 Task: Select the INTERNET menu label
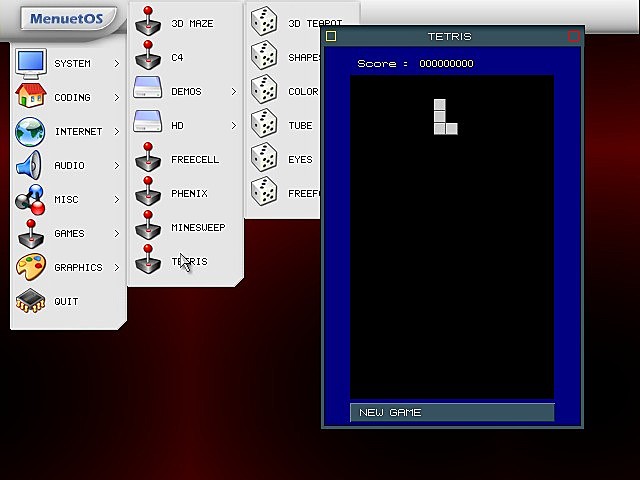pyautogui.click(x=78, y=131)
